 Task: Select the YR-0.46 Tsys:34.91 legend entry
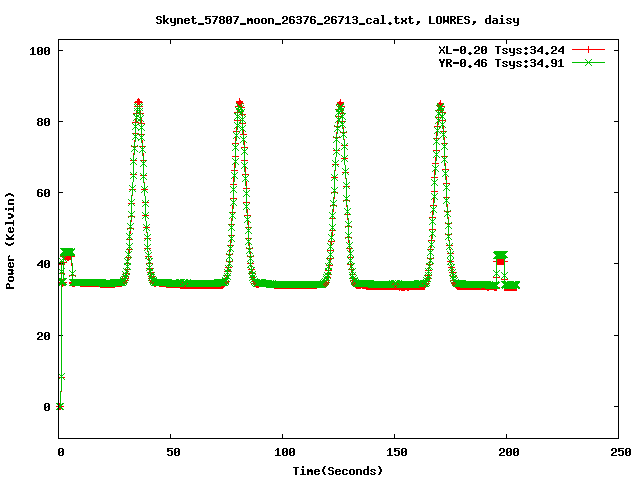pyautogui.click(x=501, y=63)
